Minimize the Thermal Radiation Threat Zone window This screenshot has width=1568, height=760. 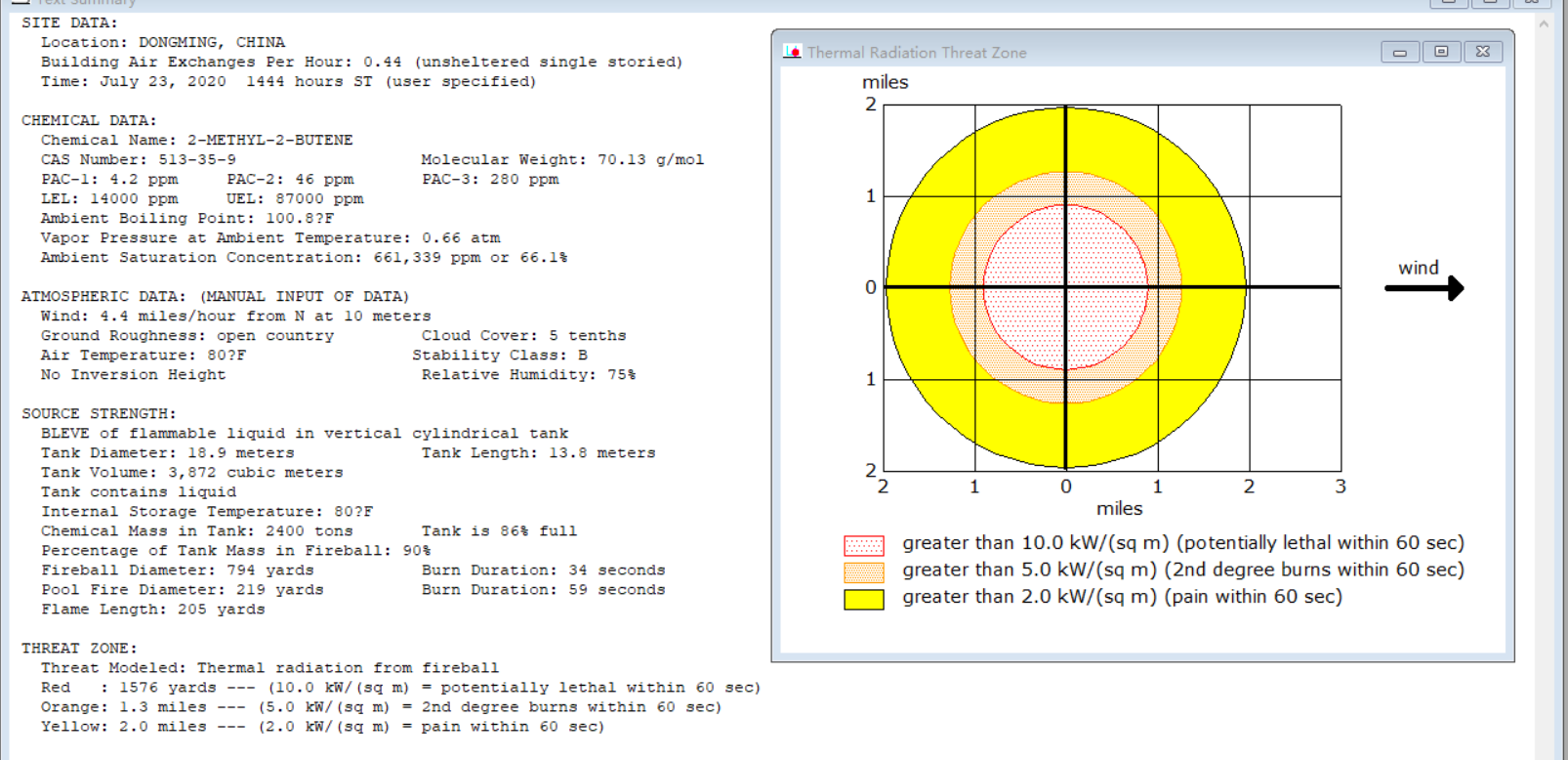[x=1399, y=52]
